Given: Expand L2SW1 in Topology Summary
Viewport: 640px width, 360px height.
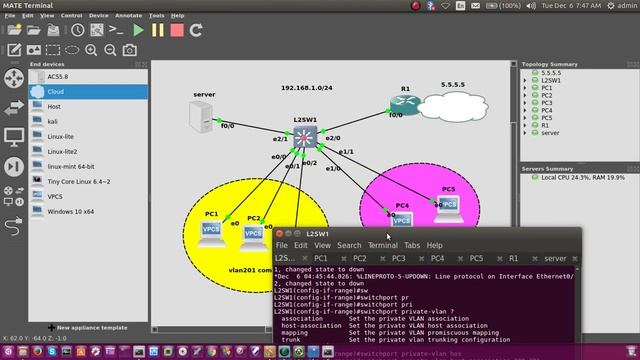Looking at the screenshot, I should [x=525, y=80].
